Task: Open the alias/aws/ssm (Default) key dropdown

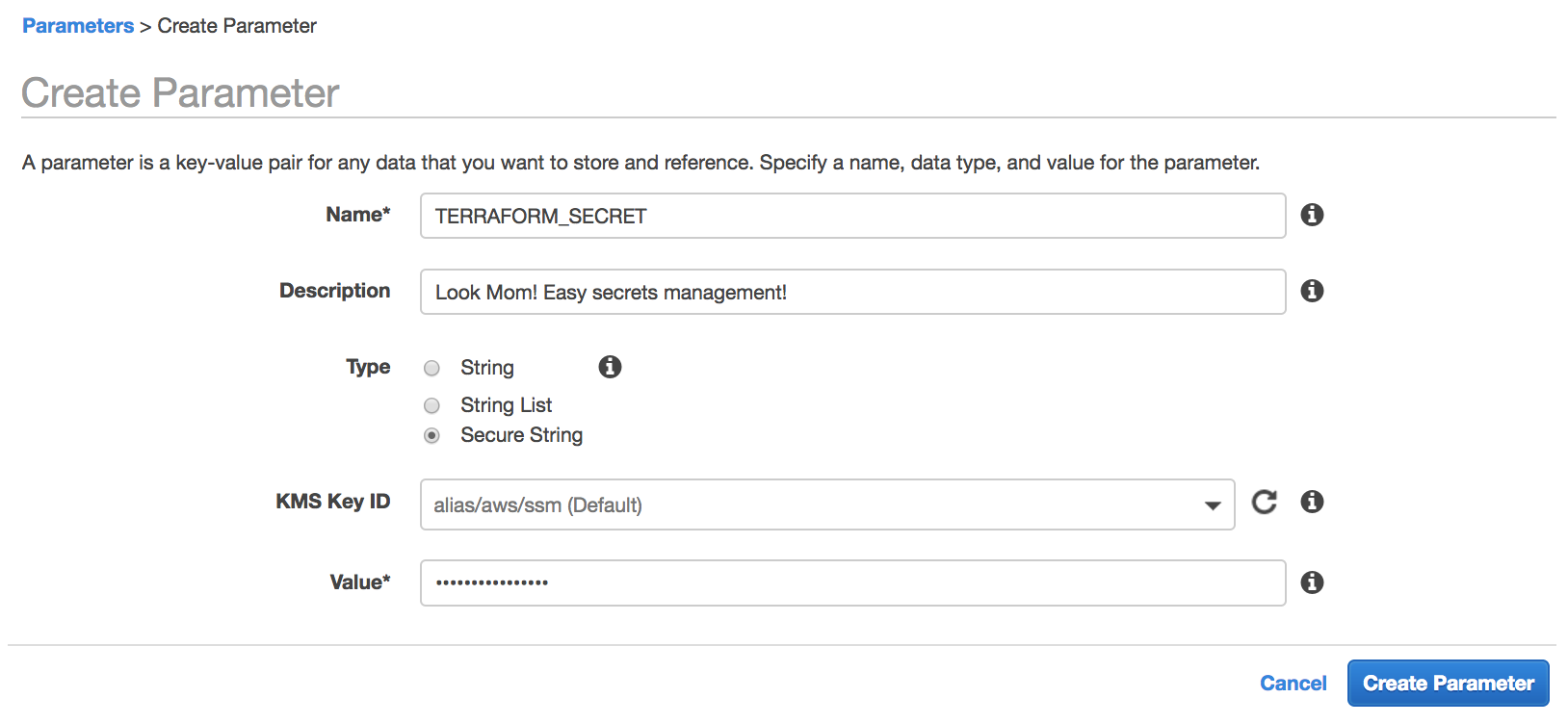Action: [809, 504]
